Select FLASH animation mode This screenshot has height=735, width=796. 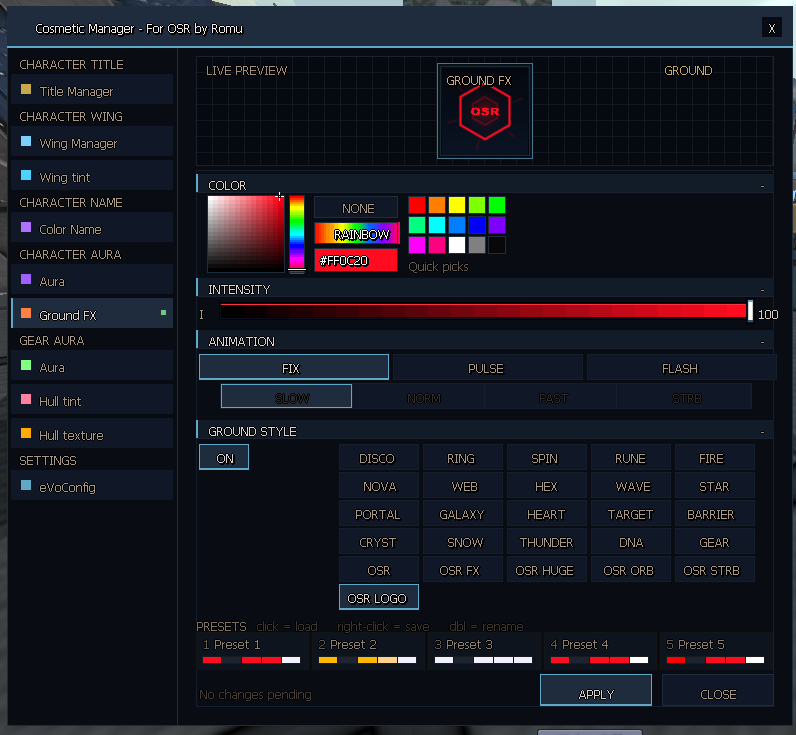tap(681, 368)
